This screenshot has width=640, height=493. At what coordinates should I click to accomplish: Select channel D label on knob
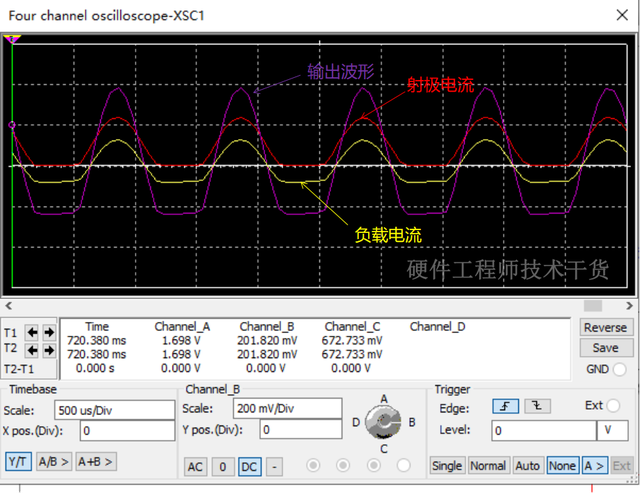pos(356,422)
